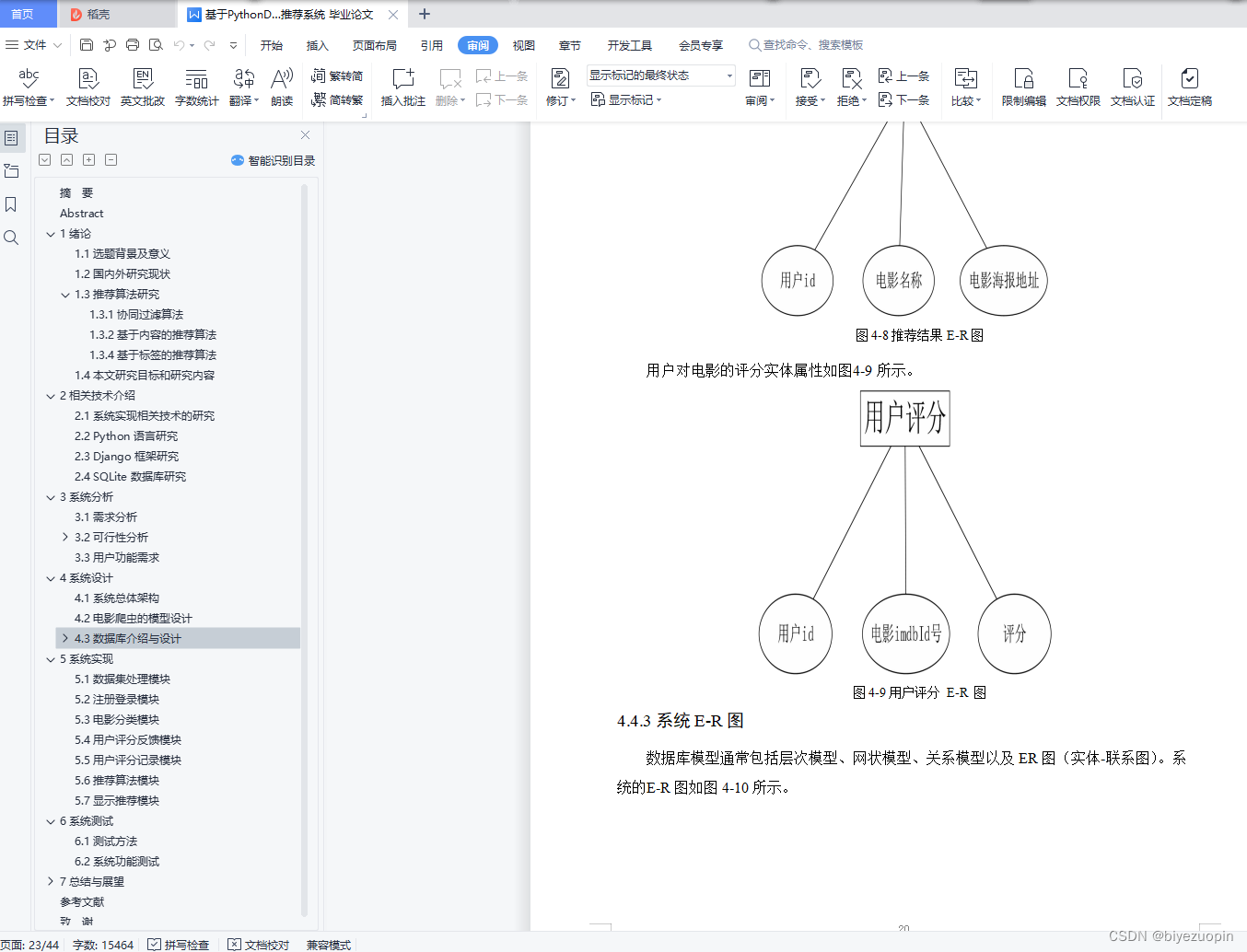Click the undo arrow
The height and width of the screenshot is (952, 1247).
coord(179,44)
